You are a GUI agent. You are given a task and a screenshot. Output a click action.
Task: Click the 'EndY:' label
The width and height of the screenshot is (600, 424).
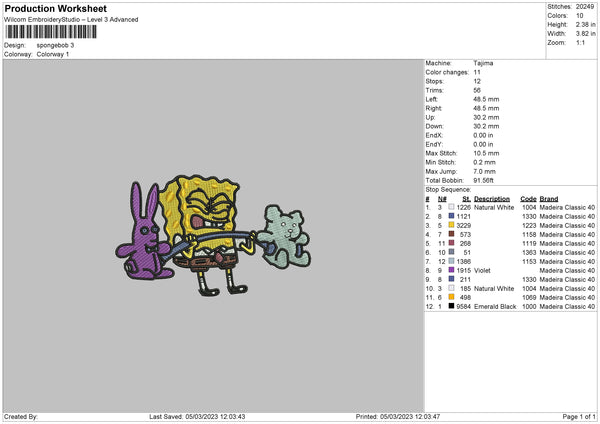pos(434,144)
